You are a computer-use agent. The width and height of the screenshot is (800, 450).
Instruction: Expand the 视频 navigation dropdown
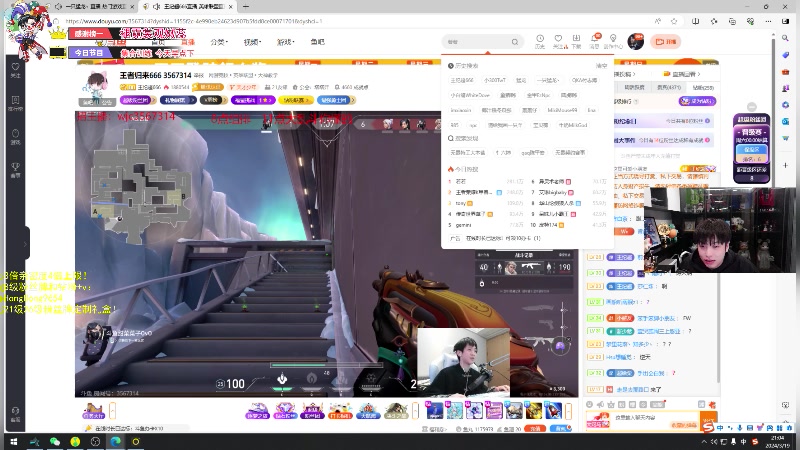(x=251, y=42)
